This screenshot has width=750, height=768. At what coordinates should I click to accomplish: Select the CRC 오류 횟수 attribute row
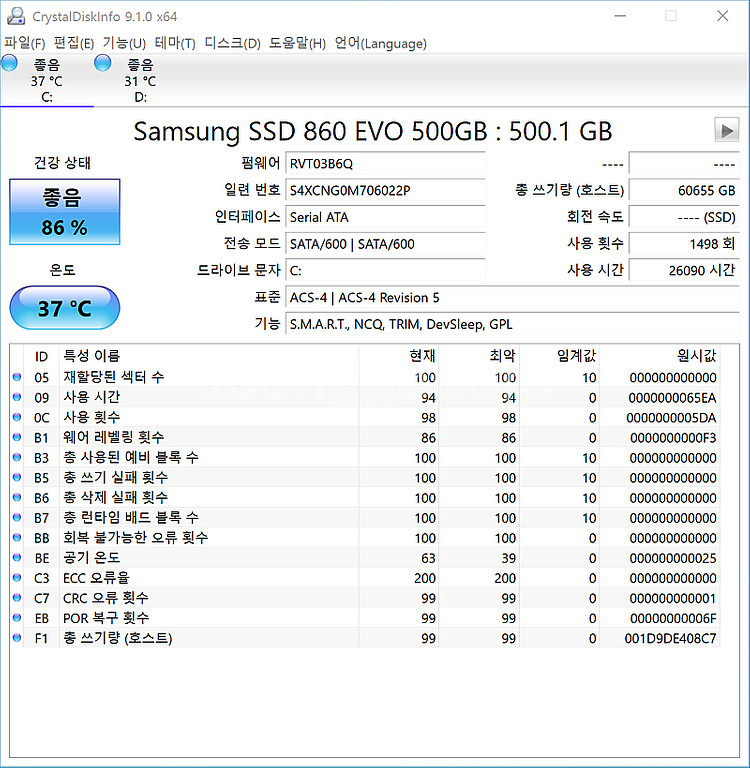tap(364, 598)
